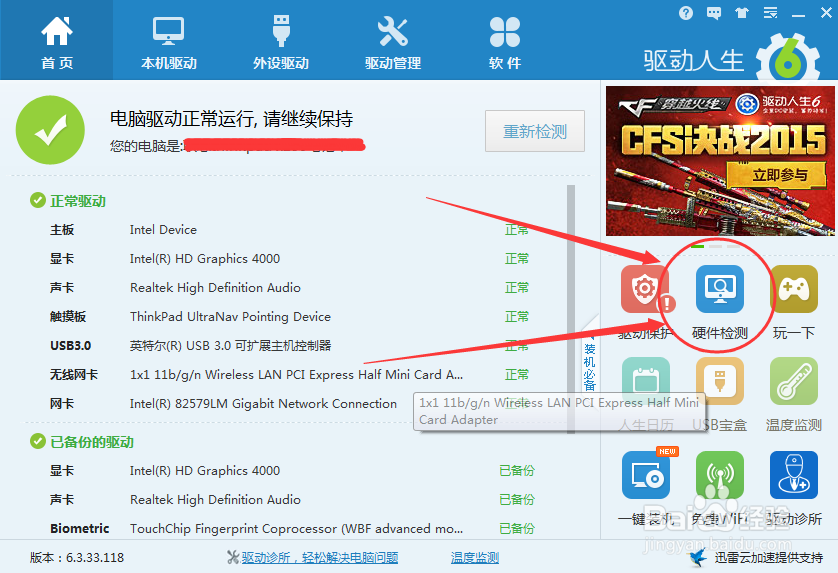
Task: Click the driver list vertical scrollbar
Action: coord(571,308)
